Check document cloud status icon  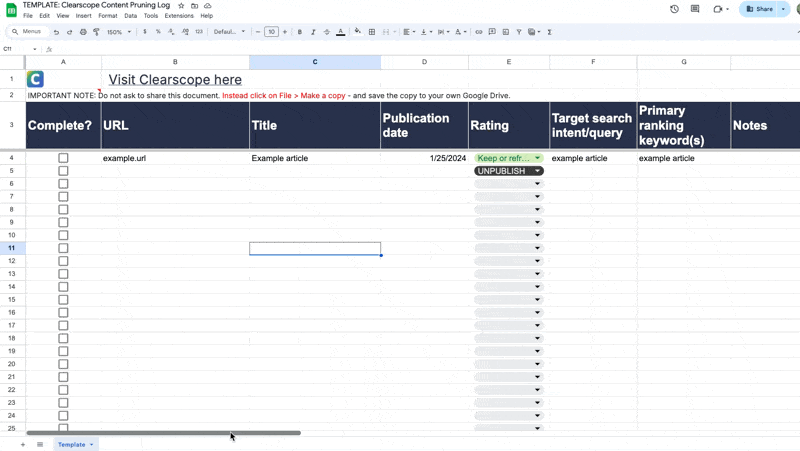(x=208, y=6)
